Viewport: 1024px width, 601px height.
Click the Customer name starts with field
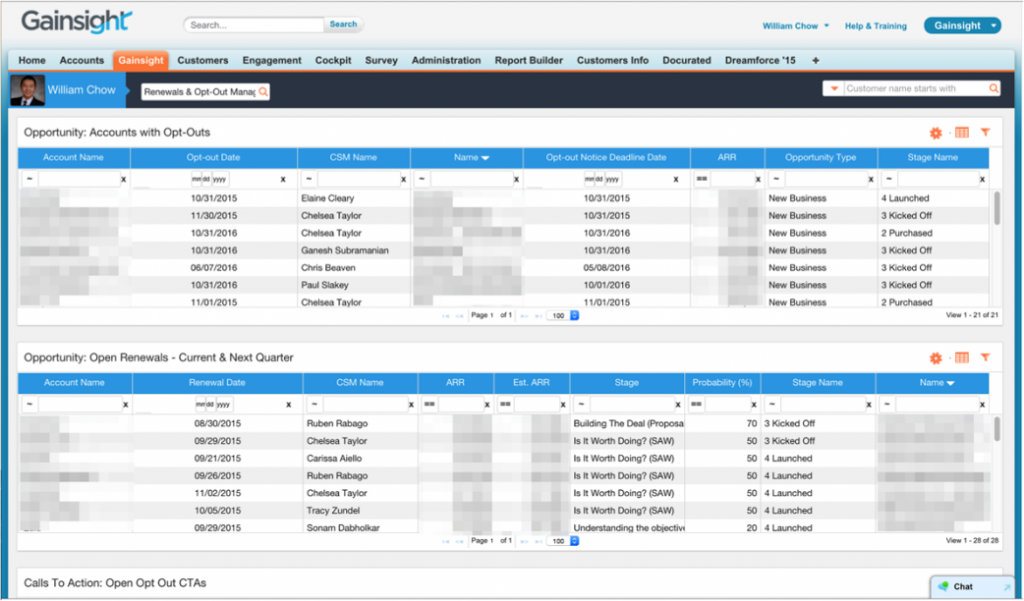click(x=915, y=89)
